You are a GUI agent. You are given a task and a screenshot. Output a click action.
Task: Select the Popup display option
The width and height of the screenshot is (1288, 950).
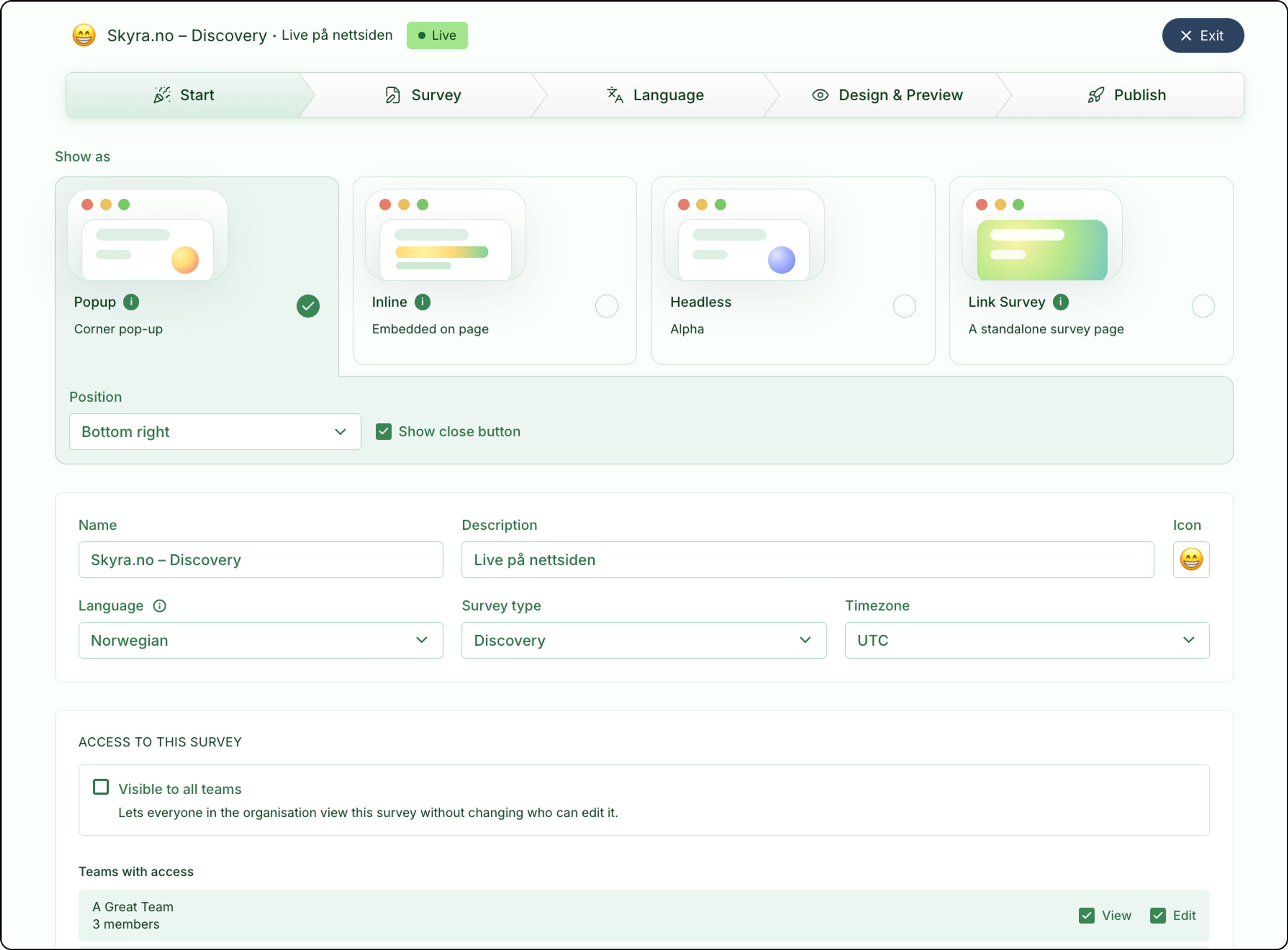[308, 306]
